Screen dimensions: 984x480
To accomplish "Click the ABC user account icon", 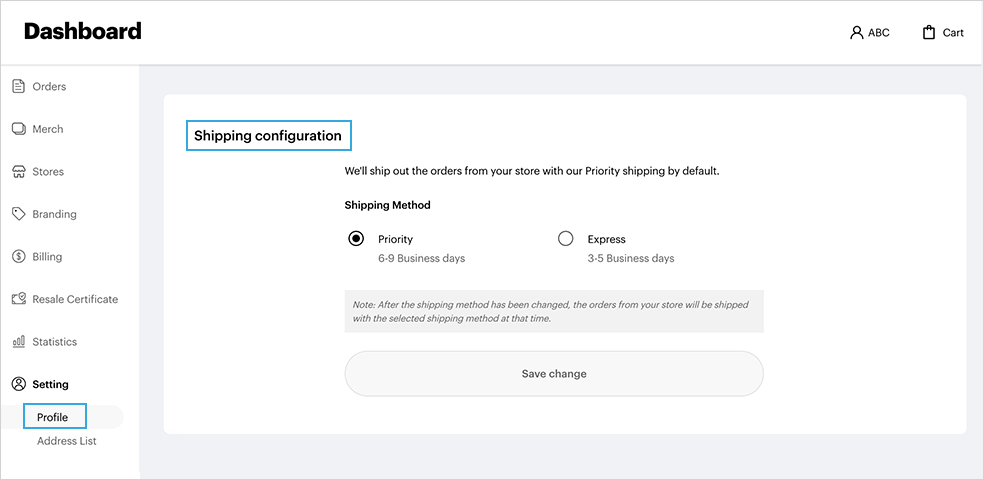I will tap(856, 33).
